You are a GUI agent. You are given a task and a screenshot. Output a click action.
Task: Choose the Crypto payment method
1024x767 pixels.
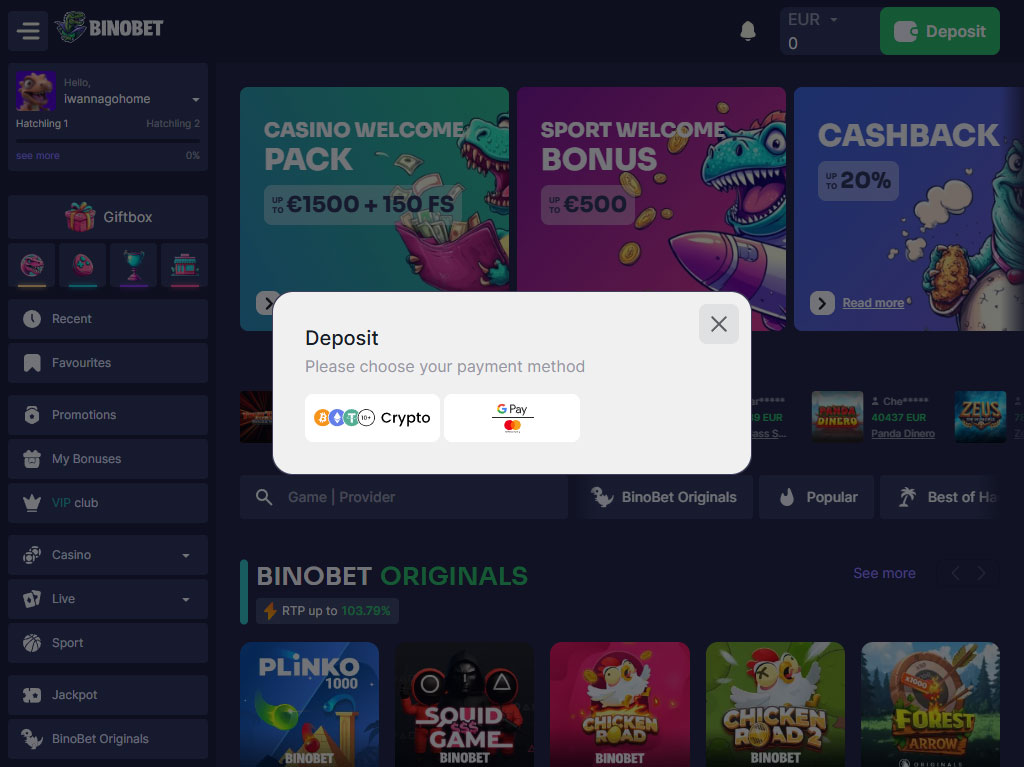coord(372,417)
